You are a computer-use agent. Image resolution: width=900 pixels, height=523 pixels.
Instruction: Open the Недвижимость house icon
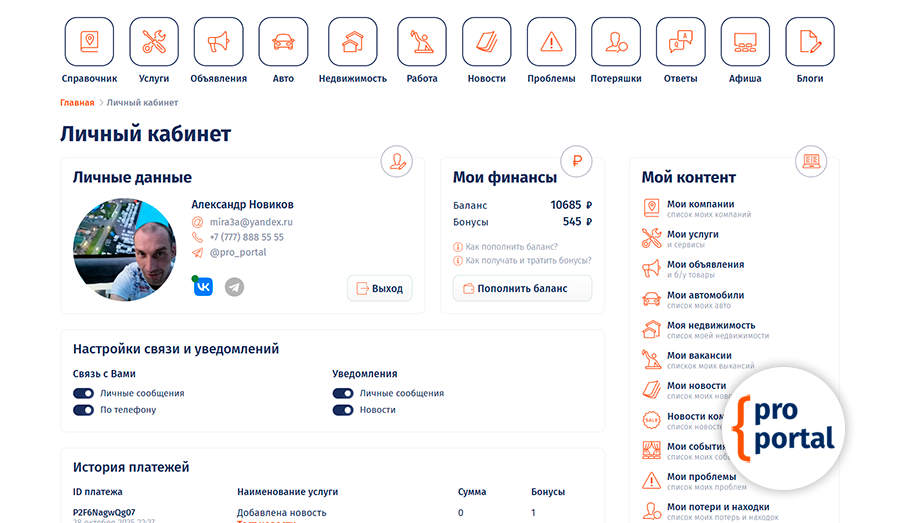tap(353, 42)
